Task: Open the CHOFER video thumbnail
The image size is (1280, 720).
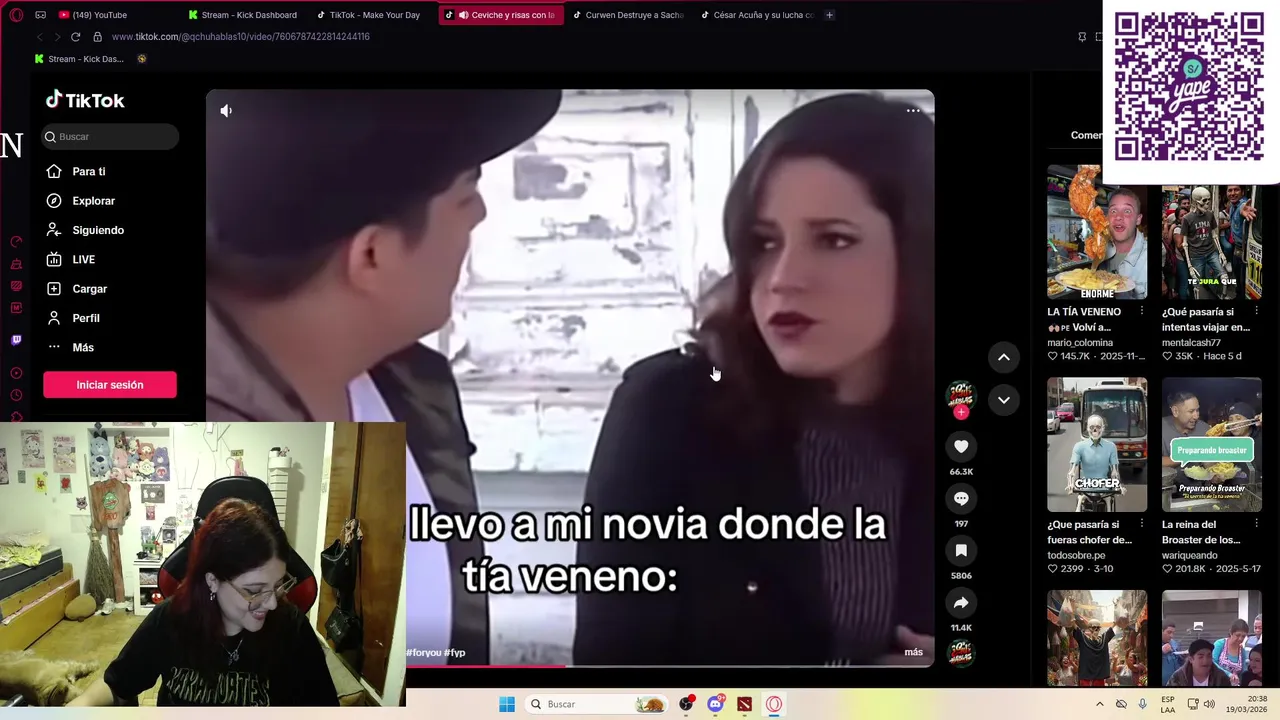Action: pos(1097,445)
